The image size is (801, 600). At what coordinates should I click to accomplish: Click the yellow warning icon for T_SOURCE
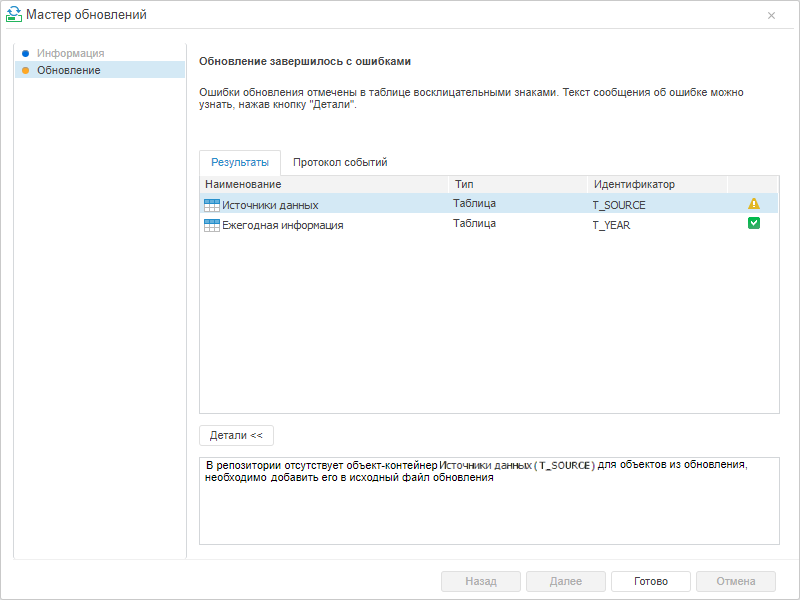coord(754,204)
